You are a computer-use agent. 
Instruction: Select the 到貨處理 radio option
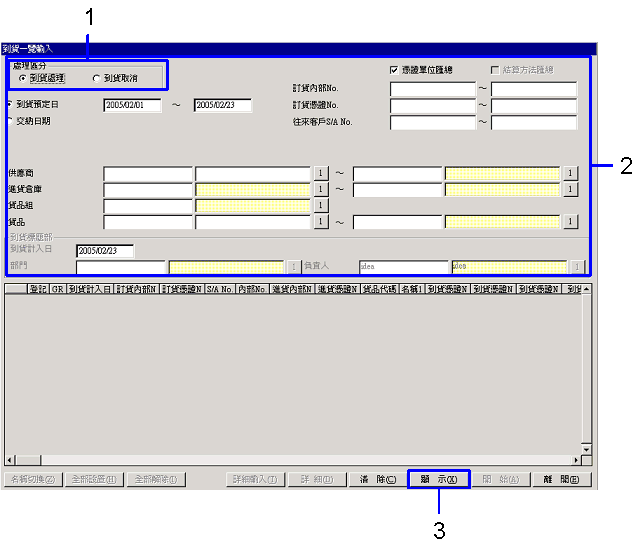[24, 78]
